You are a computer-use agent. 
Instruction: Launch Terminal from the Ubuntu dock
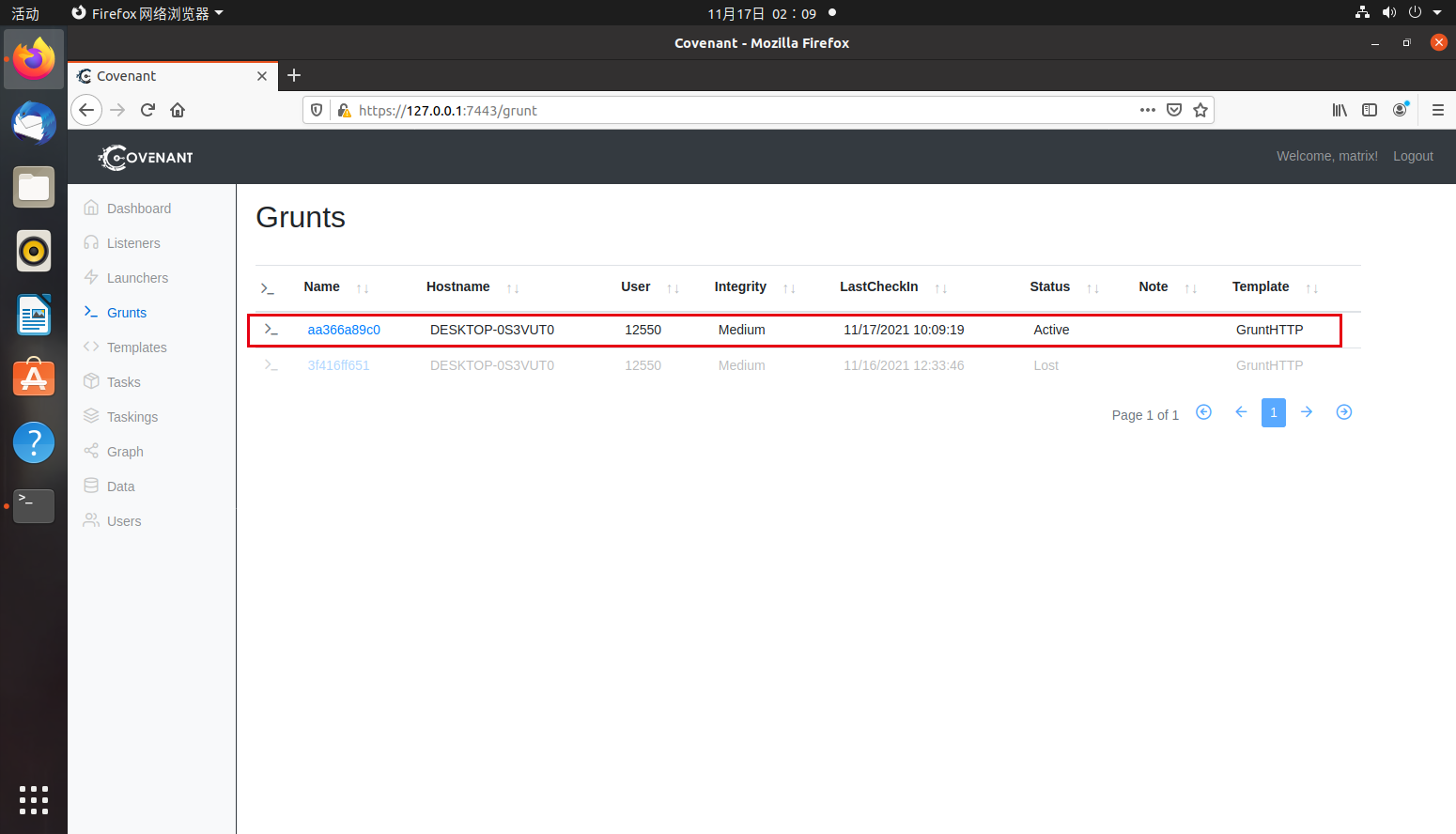[34, 505]
